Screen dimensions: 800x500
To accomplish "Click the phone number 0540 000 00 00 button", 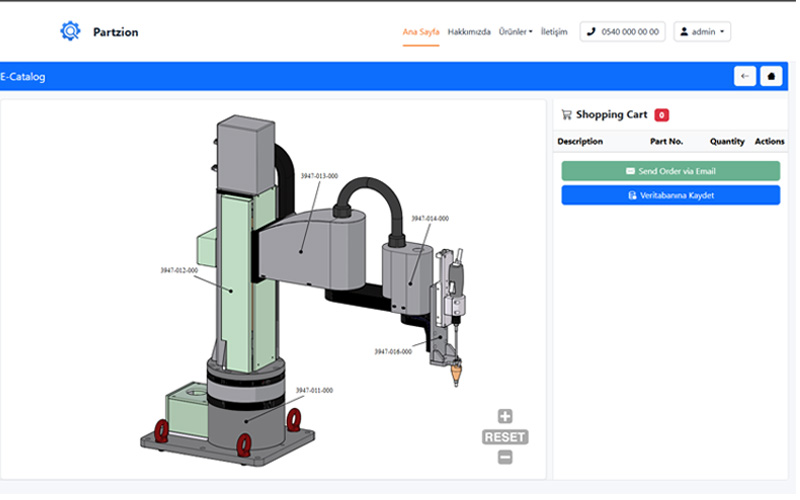I will (x=622, y=32).
